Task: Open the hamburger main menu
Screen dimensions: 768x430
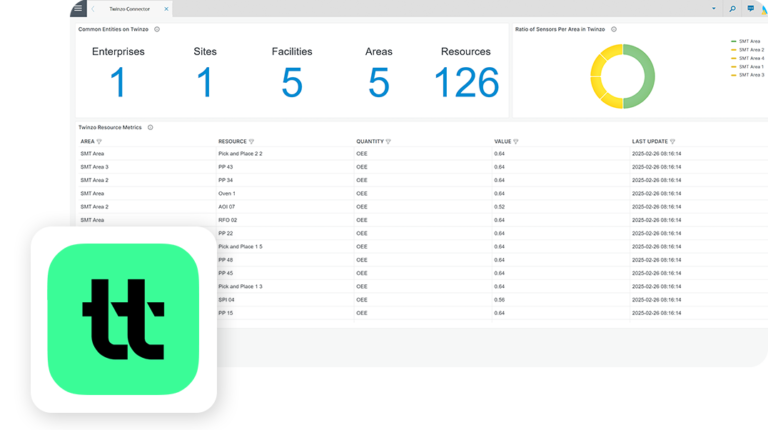Action: 78,8
